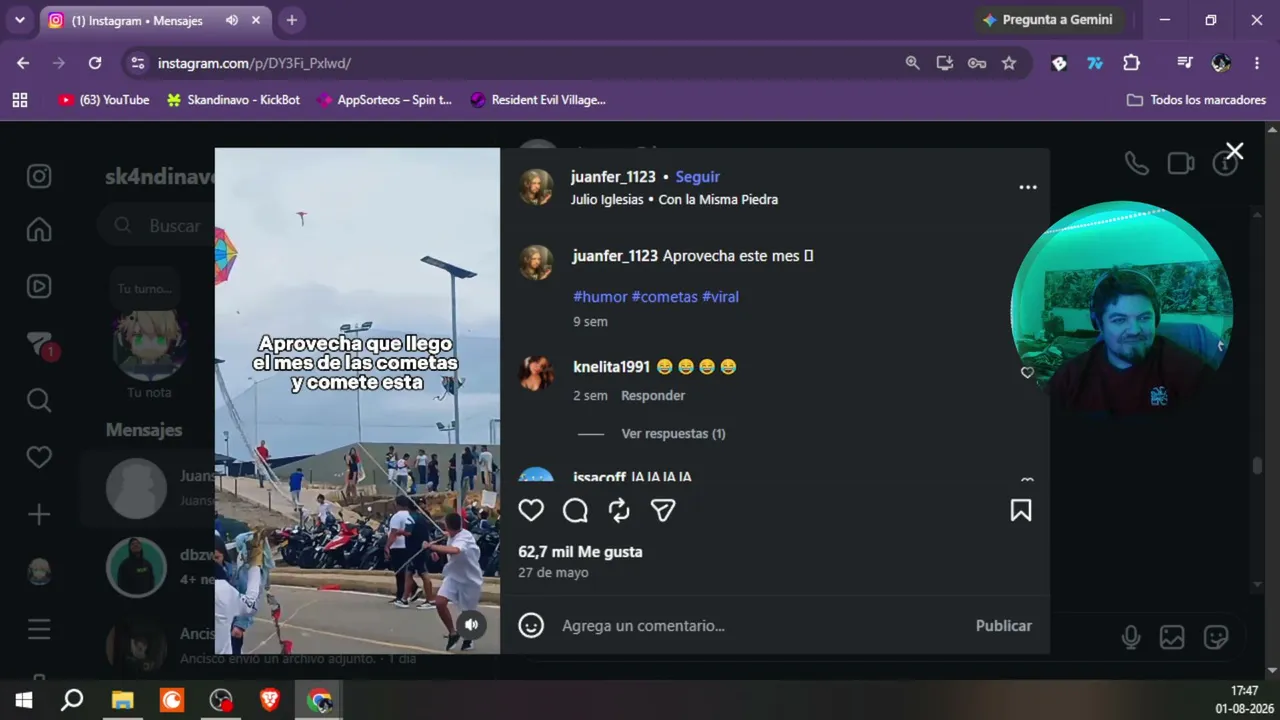Start a video call with the camera icon
This screenshot has height=720, width=1280.
[x=1181, y=164]
